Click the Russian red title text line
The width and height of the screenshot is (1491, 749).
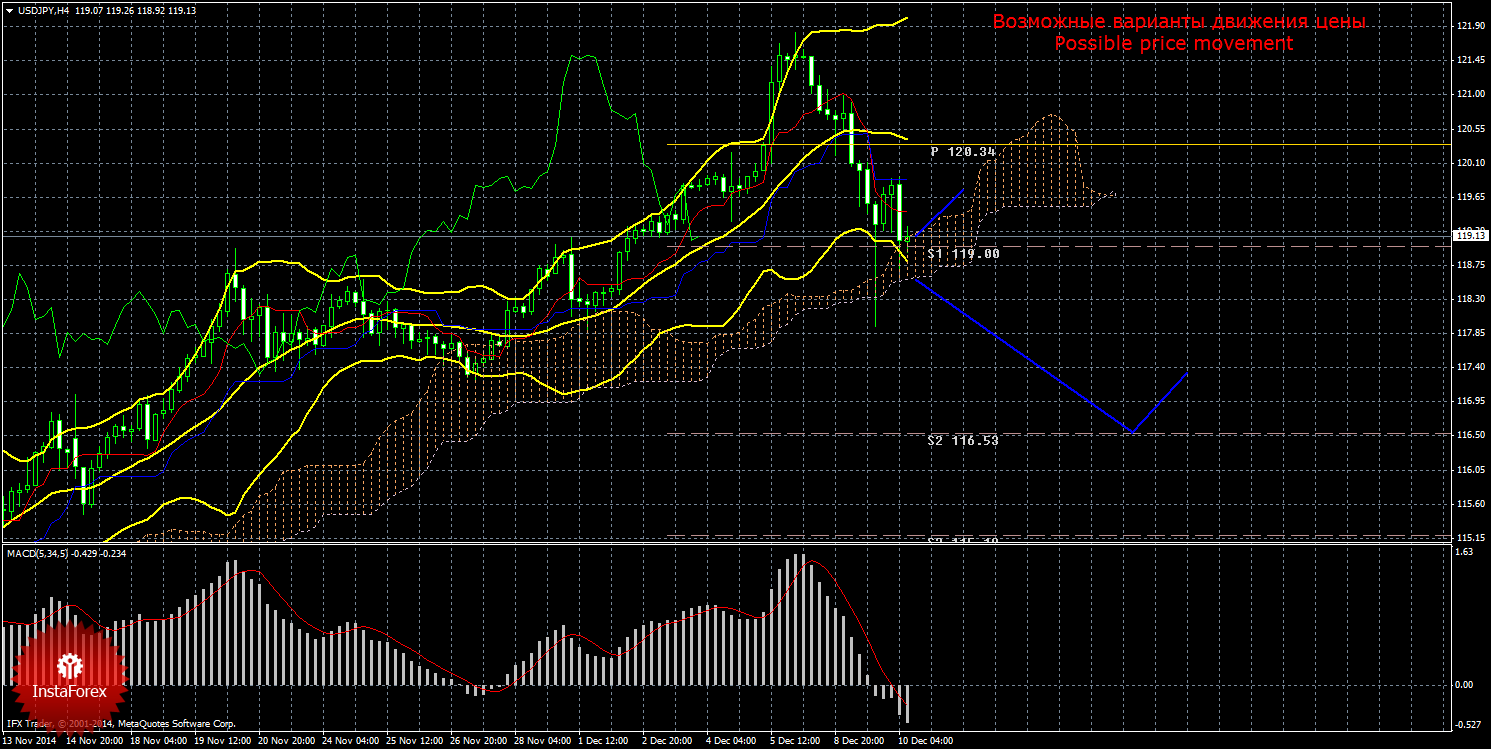tap(1178, 22)
